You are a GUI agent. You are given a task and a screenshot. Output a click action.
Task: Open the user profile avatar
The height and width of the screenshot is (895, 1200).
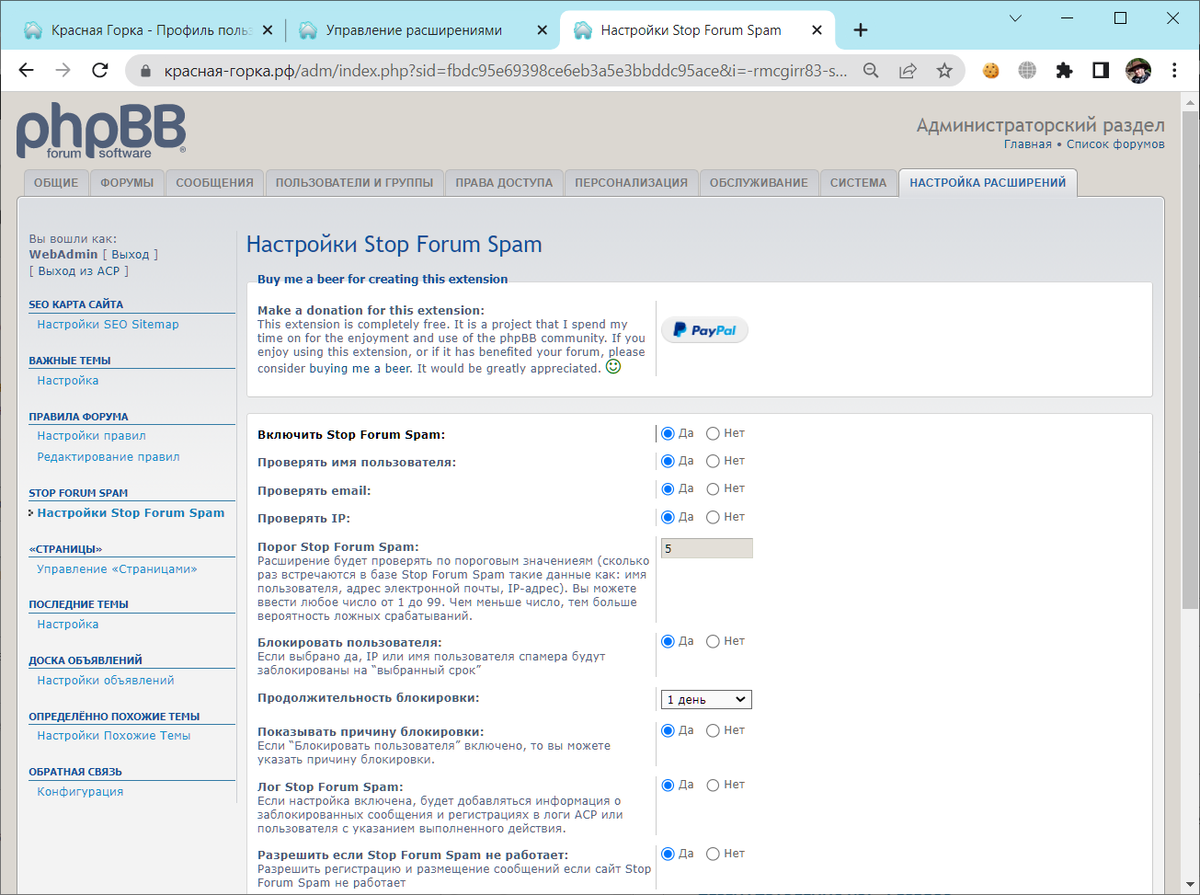1138,71
